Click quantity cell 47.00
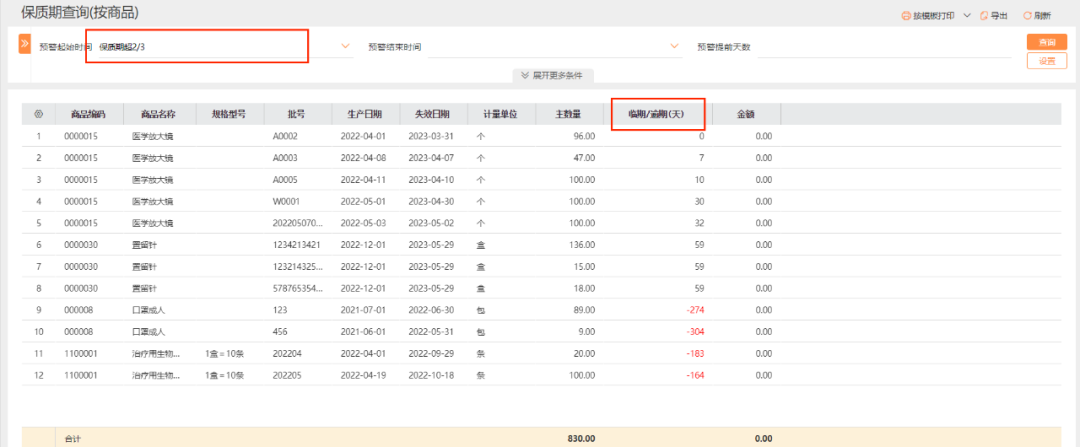 [584, 158]
